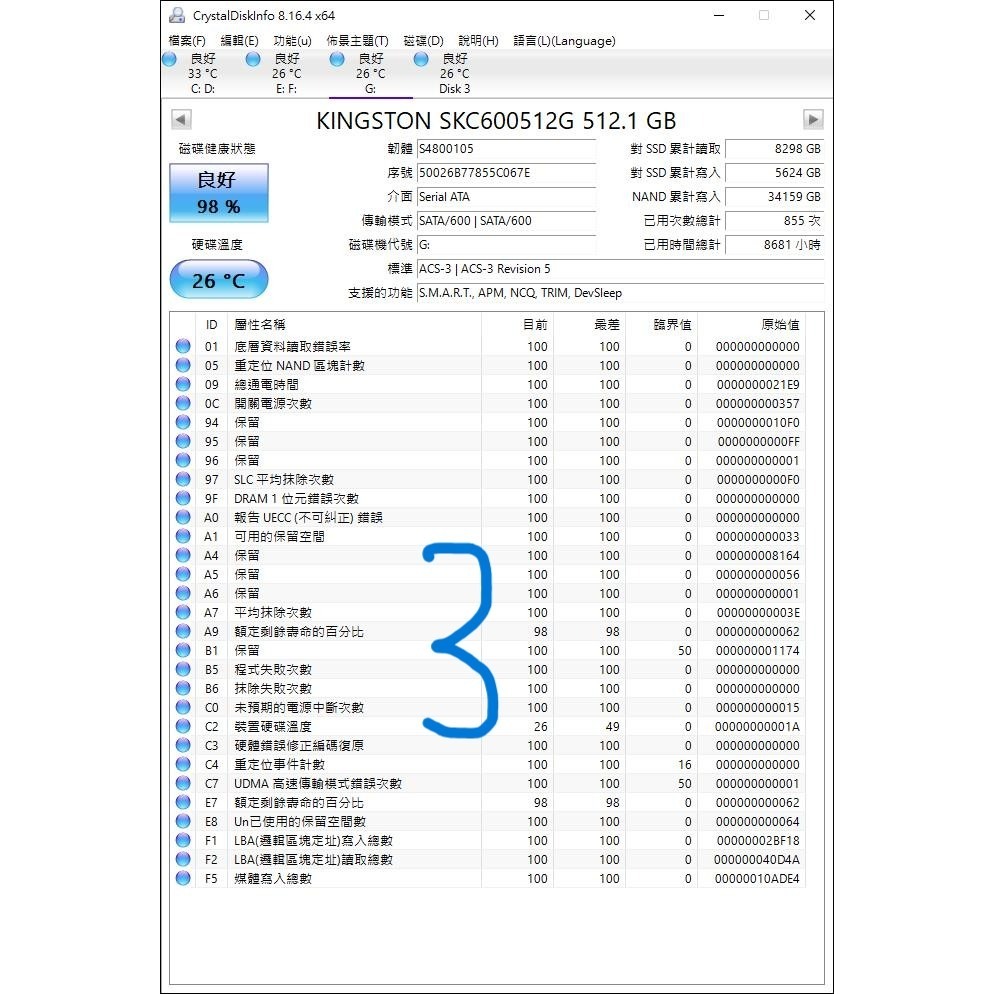
Task: Select the G: disk status orb
Action: click(x=337, y=59)
